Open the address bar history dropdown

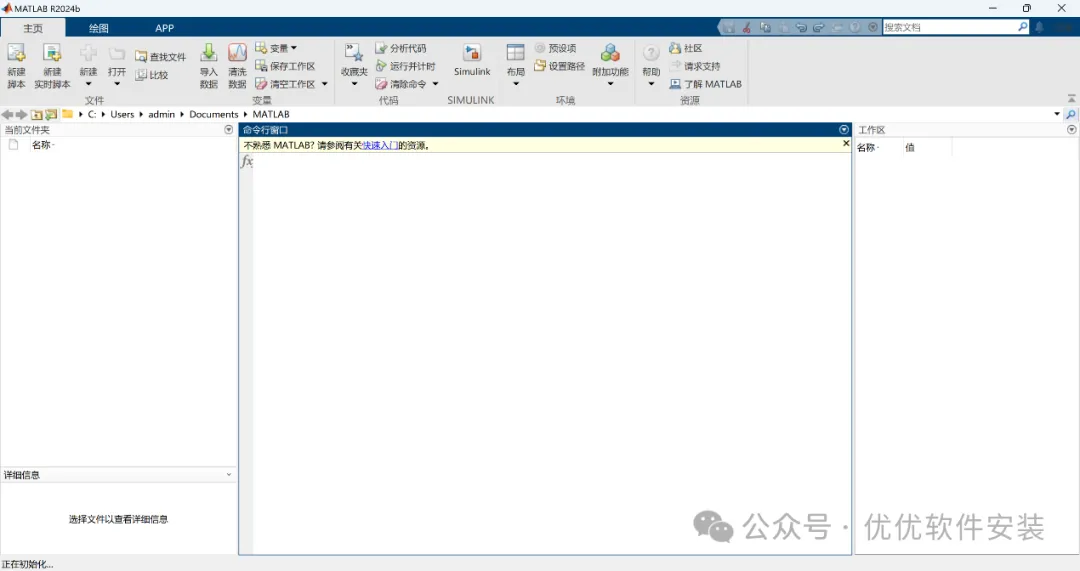[x=1057, y=114]
